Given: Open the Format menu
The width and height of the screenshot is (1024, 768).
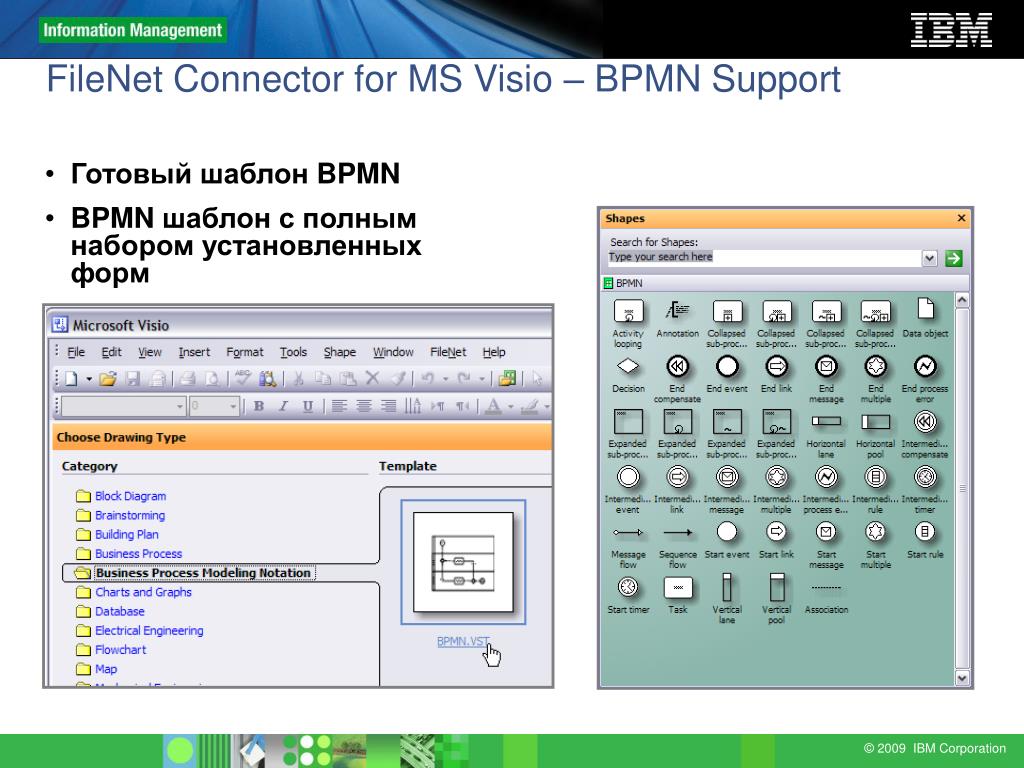Looking at the screenshot, I should [x=244, y=352].
